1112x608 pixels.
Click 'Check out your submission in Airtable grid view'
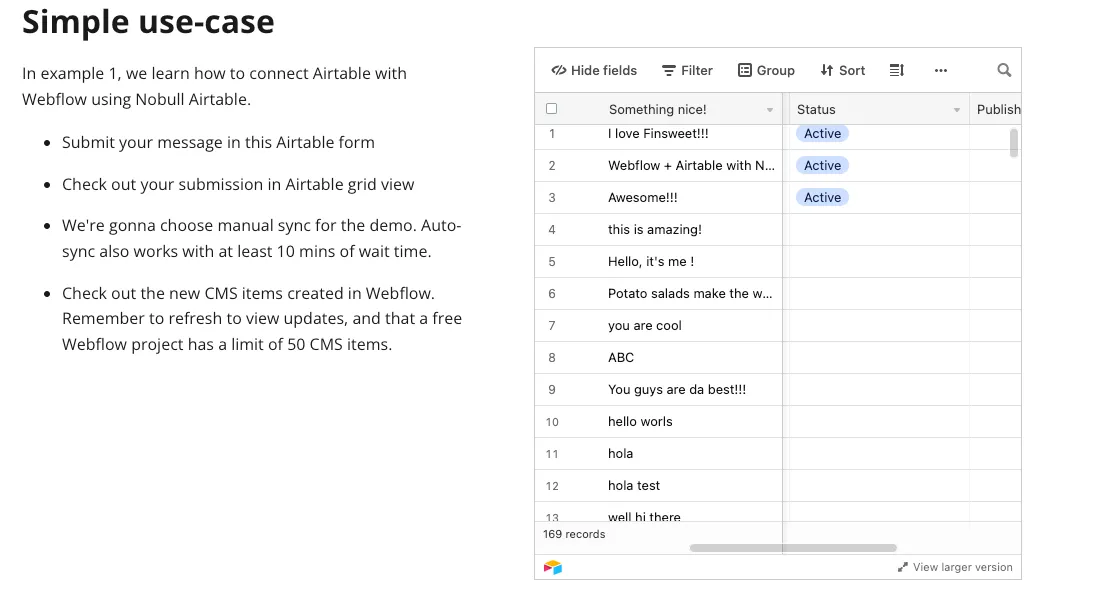238,184
